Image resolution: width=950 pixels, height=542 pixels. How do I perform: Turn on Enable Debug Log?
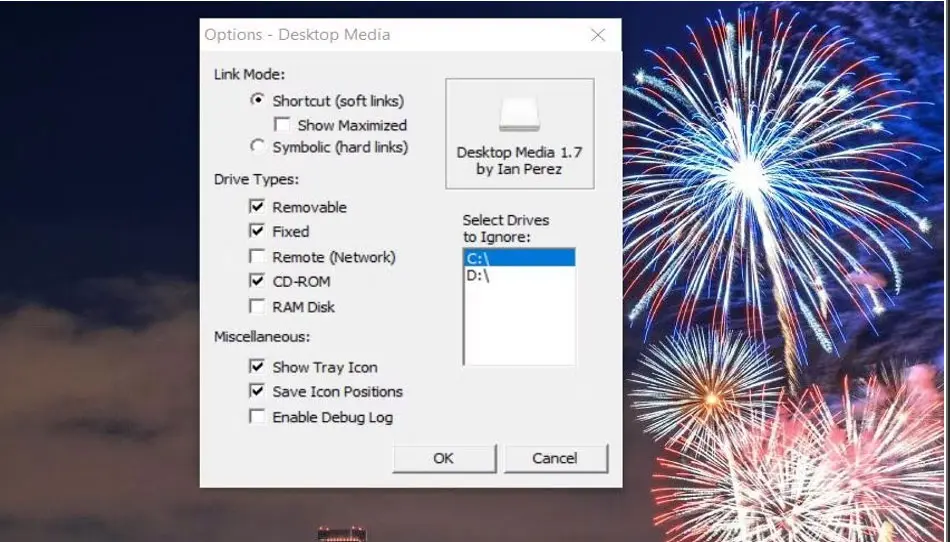[x=257, y=417]
